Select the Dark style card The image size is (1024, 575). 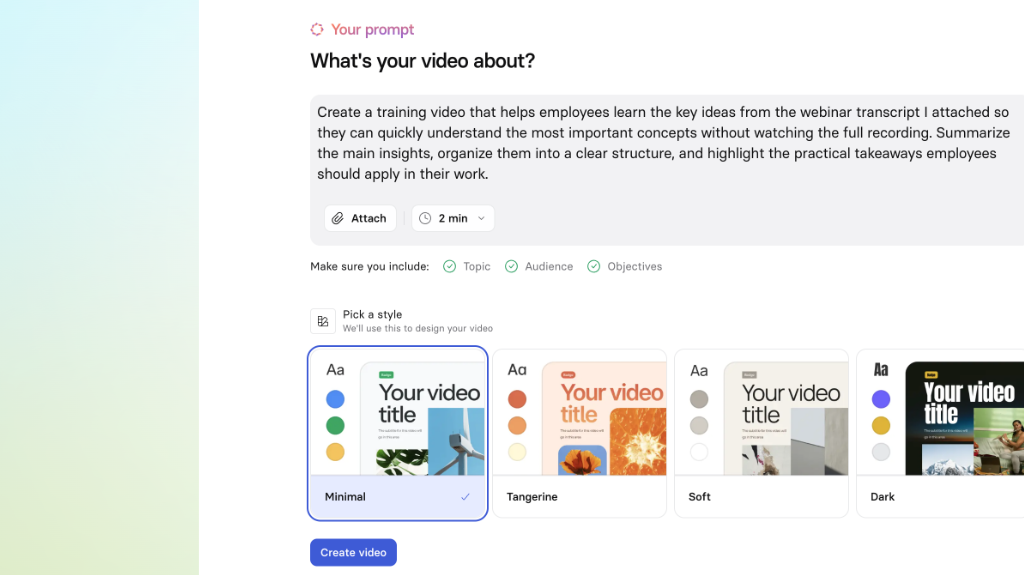pos(940,433)
